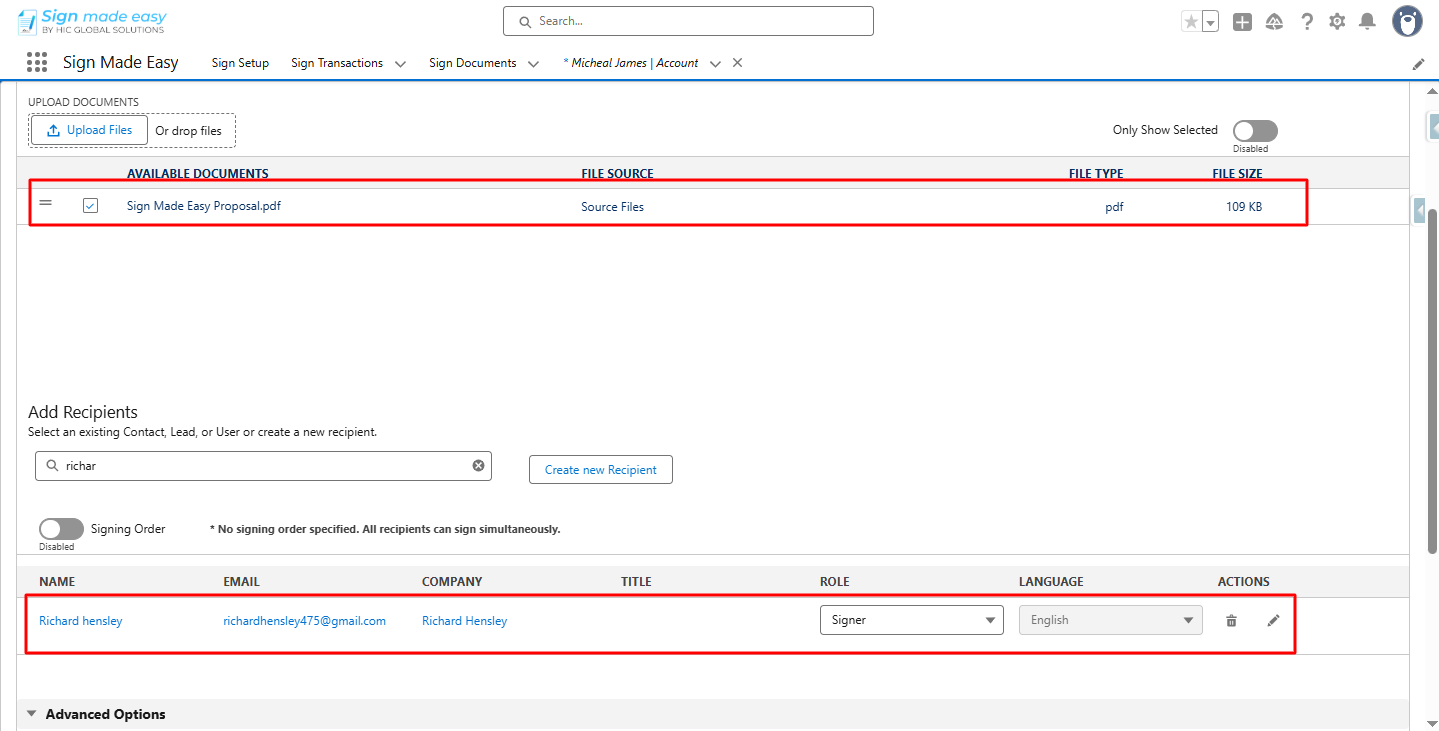Expand the upper right side panel arrow
The image size is (1439, 731).
[x=1432, y=126]
